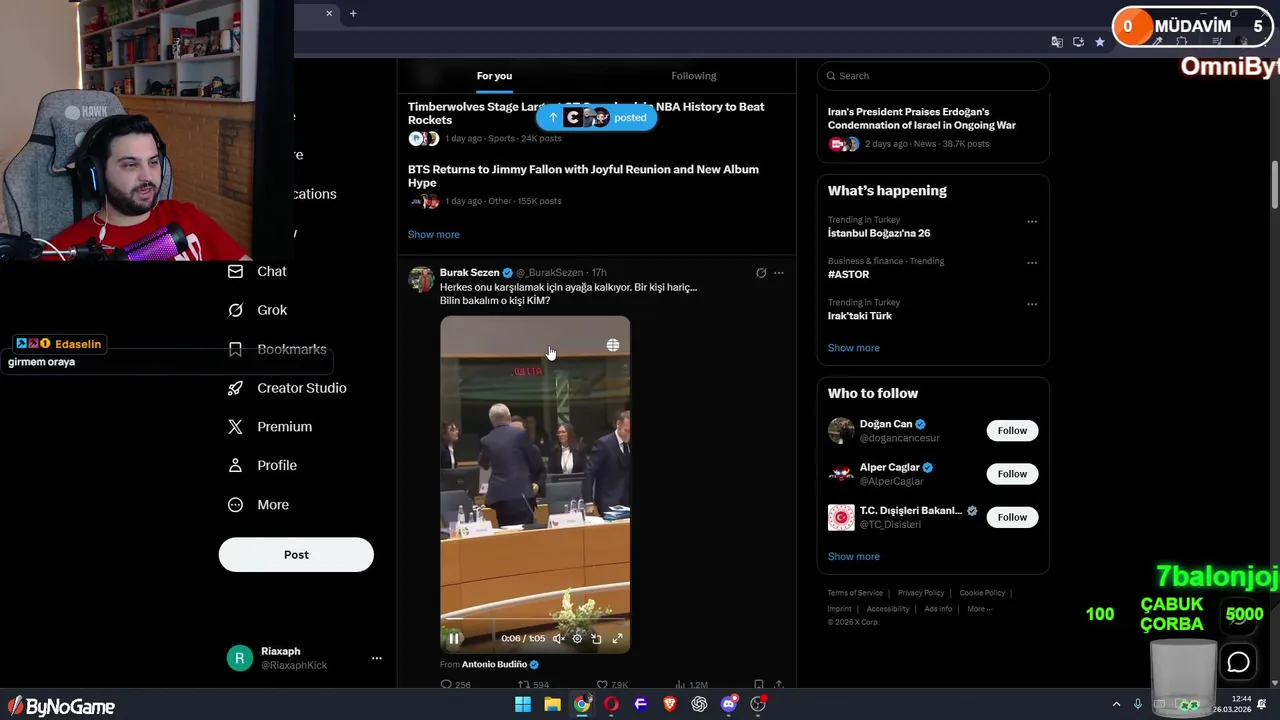Viewport: 1280px width, 720px height.
Task: Click the Burak Sezen author name
Action: point(469,272)
